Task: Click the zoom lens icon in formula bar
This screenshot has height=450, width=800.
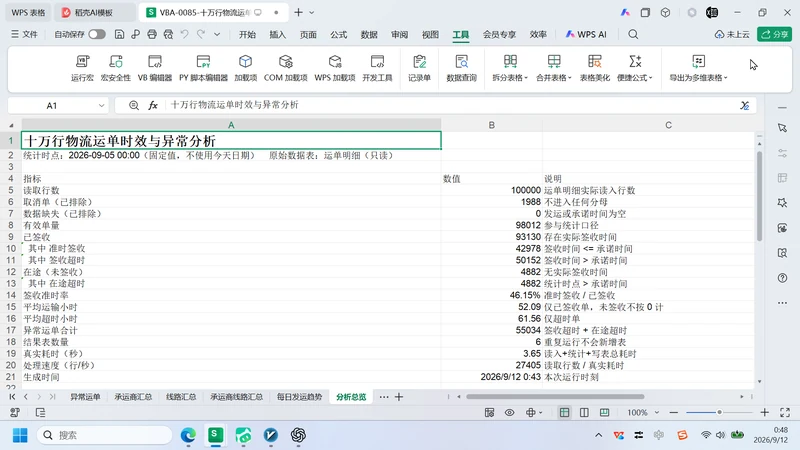Action: (134, 105)
